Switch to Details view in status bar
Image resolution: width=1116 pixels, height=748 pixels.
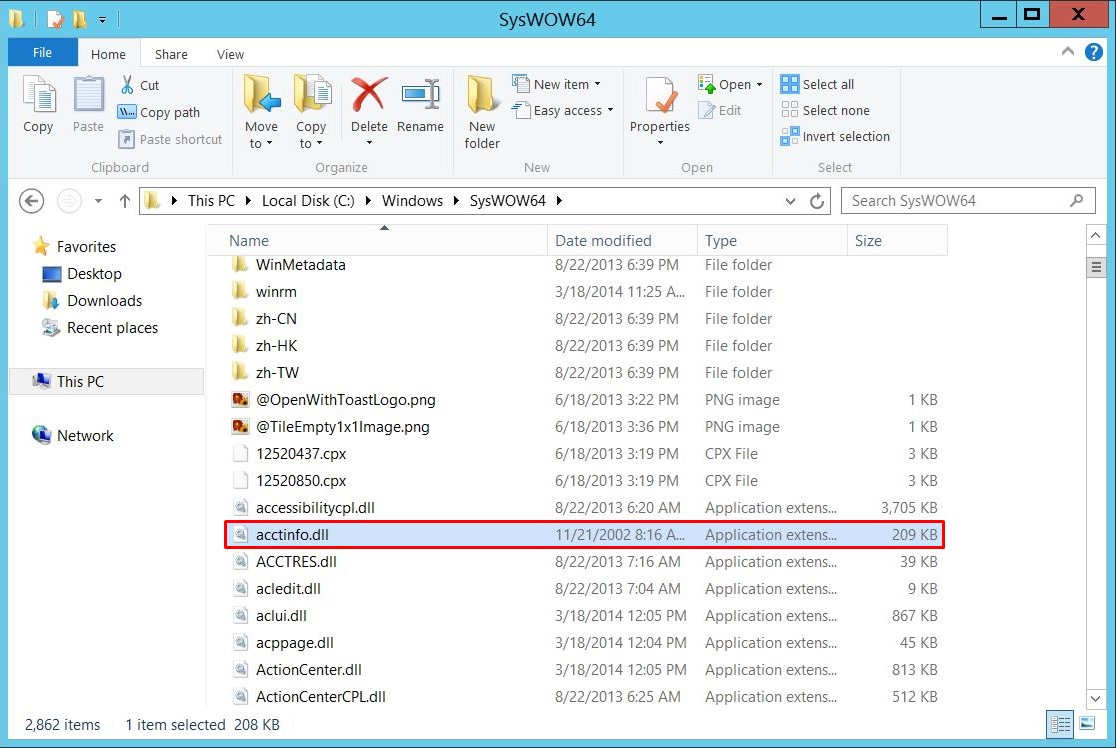coord(1060,725)
